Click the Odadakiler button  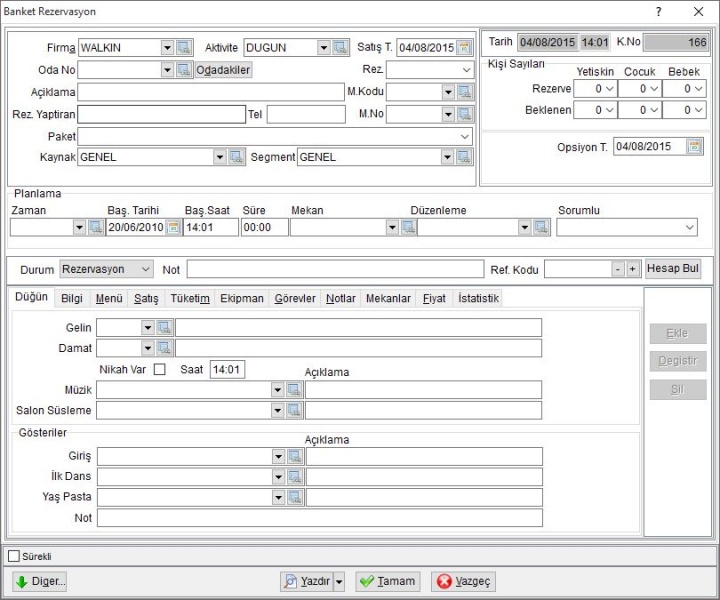223,70
